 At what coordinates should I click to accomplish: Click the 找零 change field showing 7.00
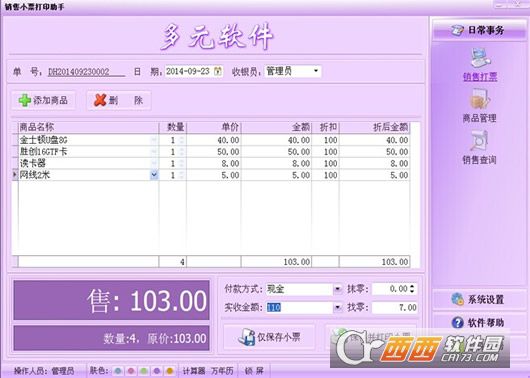394,307
